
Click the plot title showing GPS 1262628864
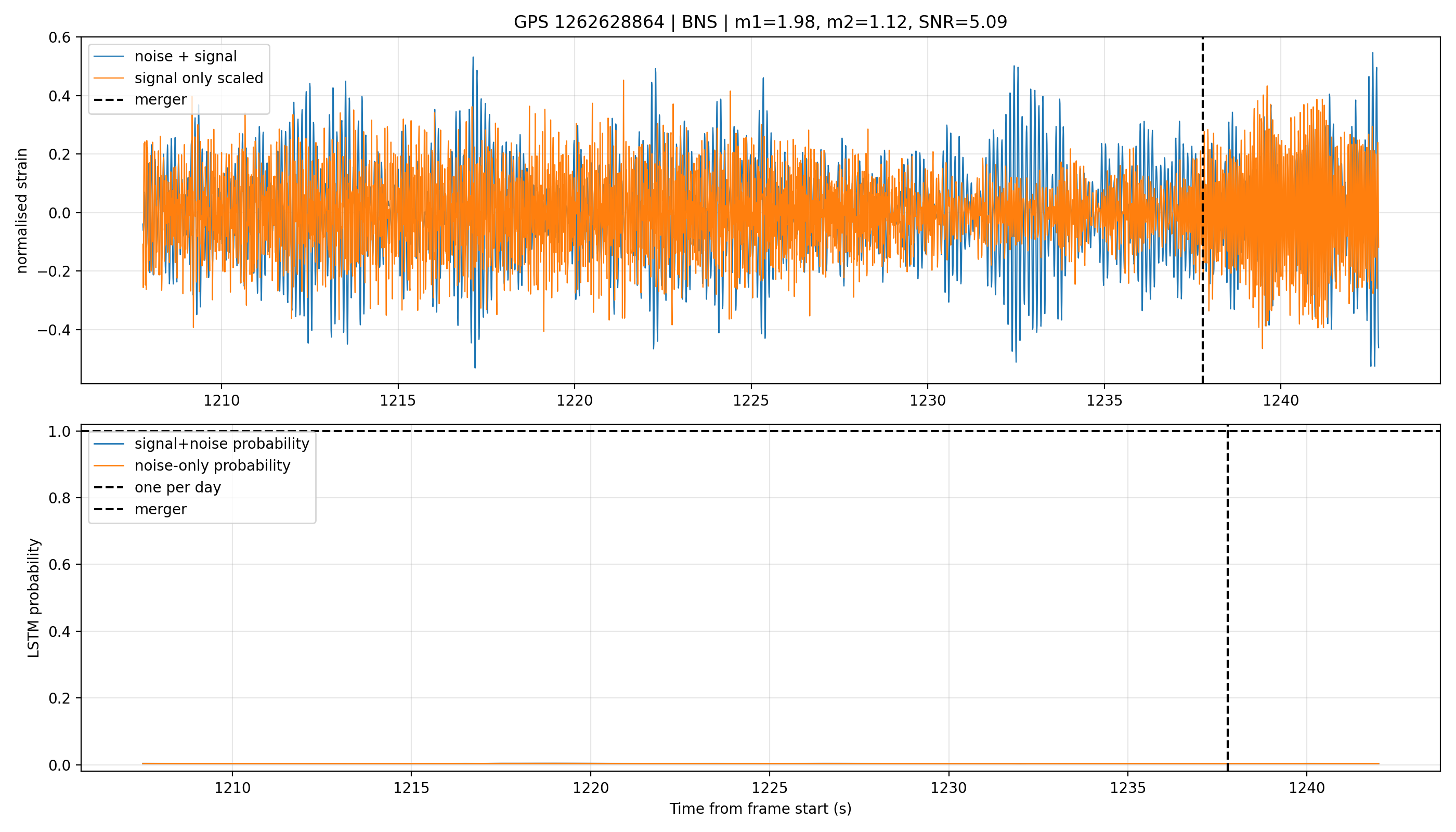point(760,22)
